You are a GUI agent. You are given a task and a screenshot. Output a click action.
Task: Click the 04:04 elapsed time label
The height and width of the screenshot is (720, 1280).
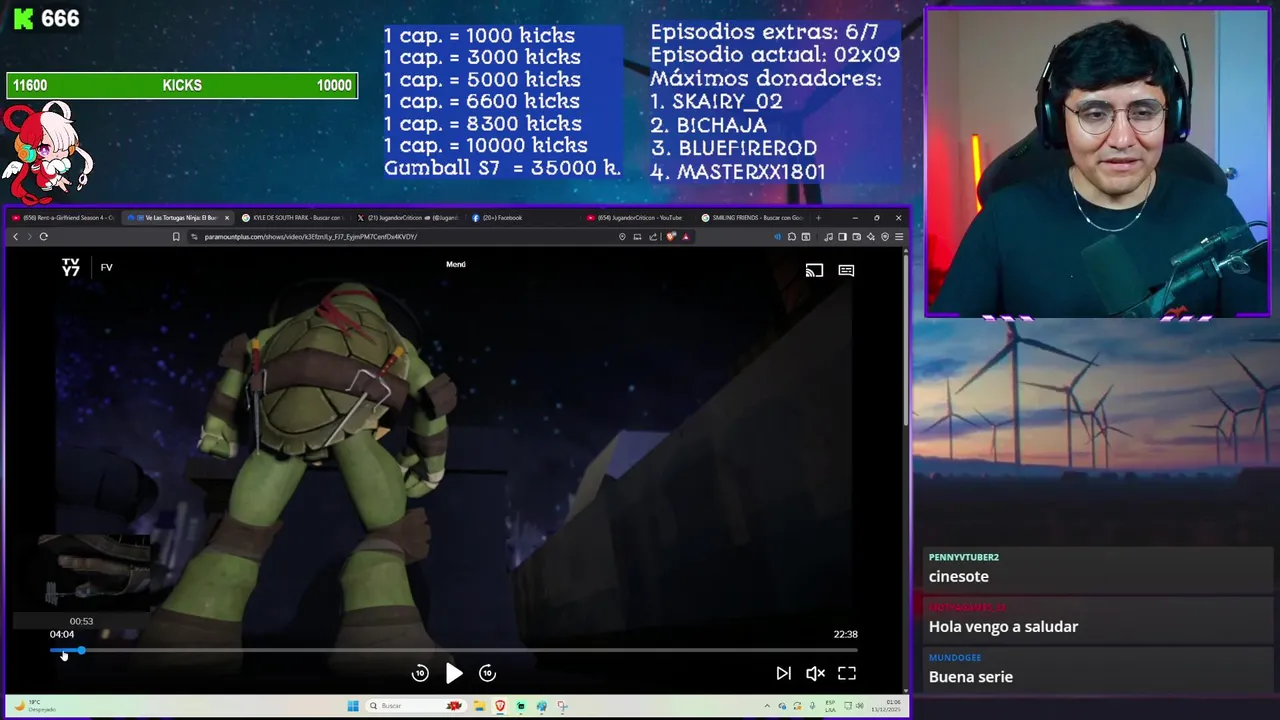pyautogui.click(x=62, y=634)
